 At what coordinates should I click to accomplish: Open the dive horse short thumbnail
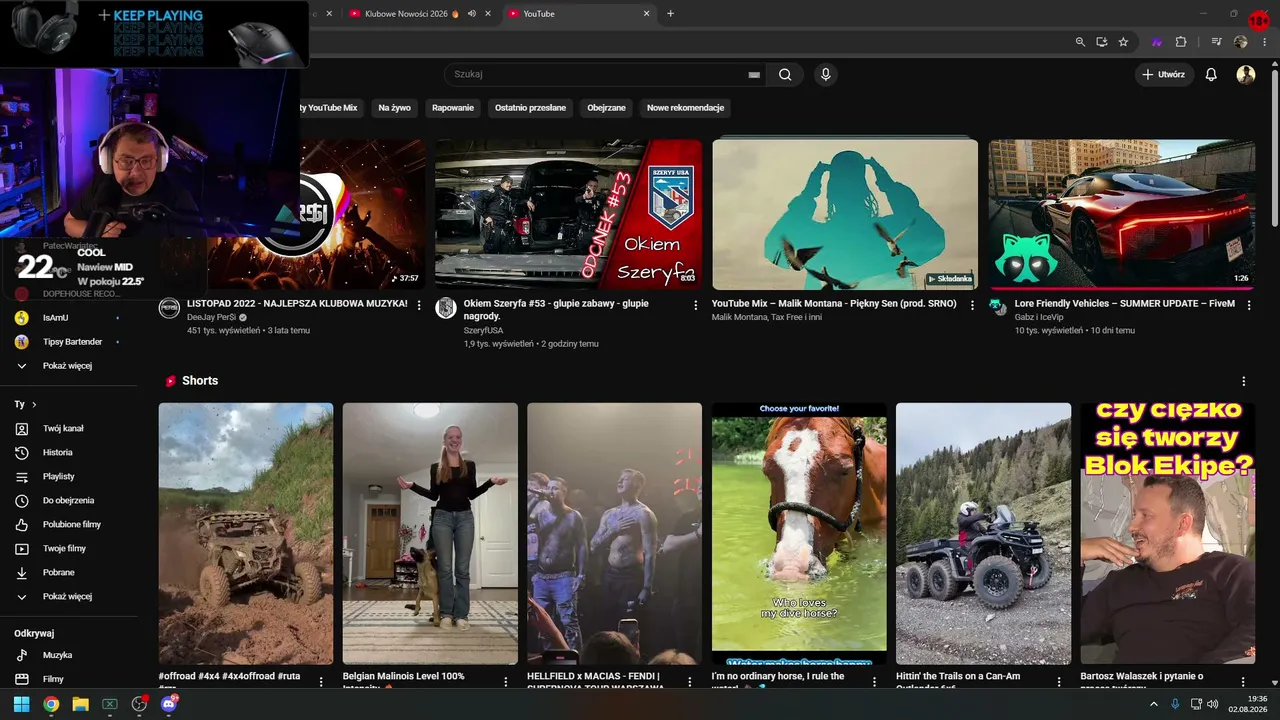pos(799,533)
